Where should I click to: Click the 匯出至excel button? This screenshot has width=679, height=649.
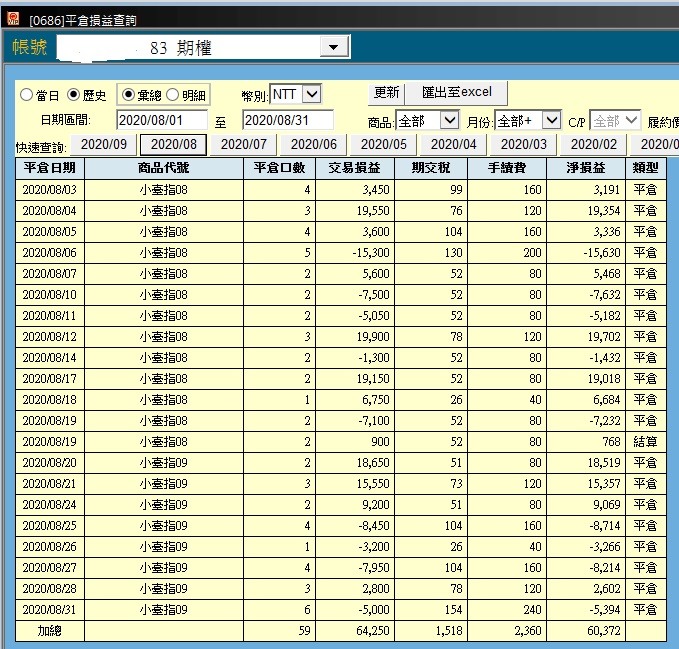(x=456, y=93)
